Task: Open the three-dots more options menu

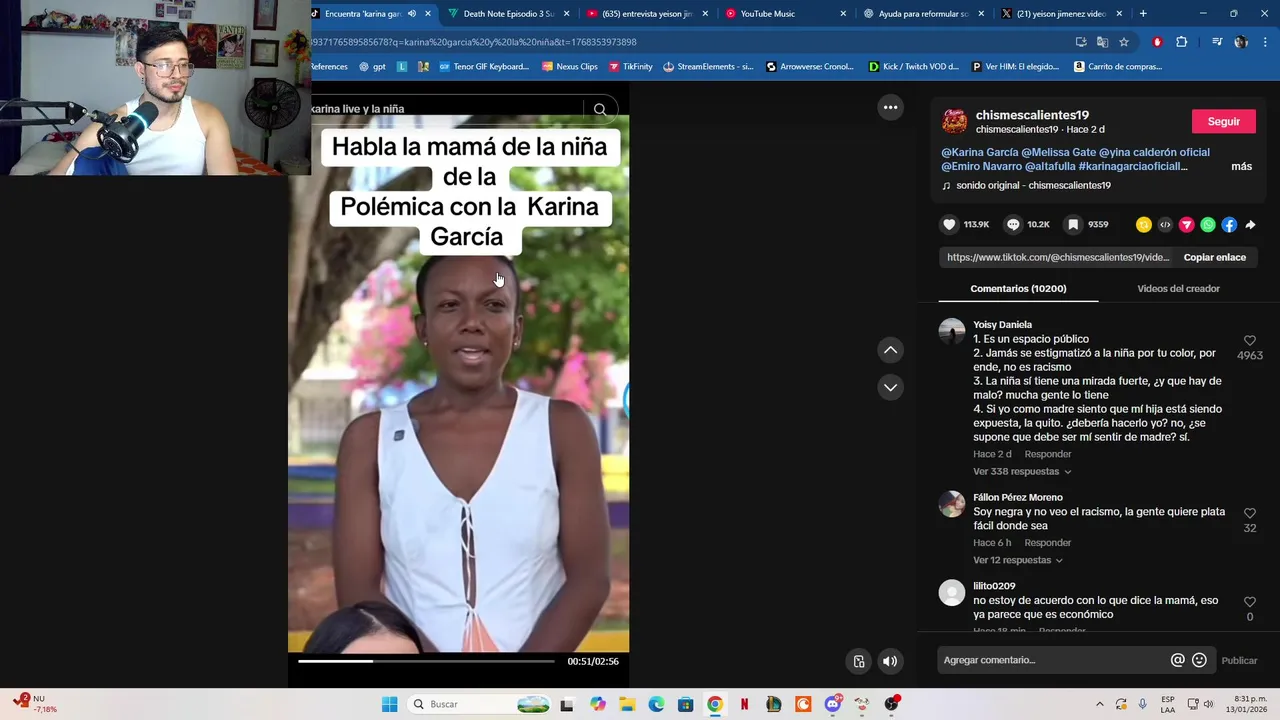Action: tap(890, 107)
